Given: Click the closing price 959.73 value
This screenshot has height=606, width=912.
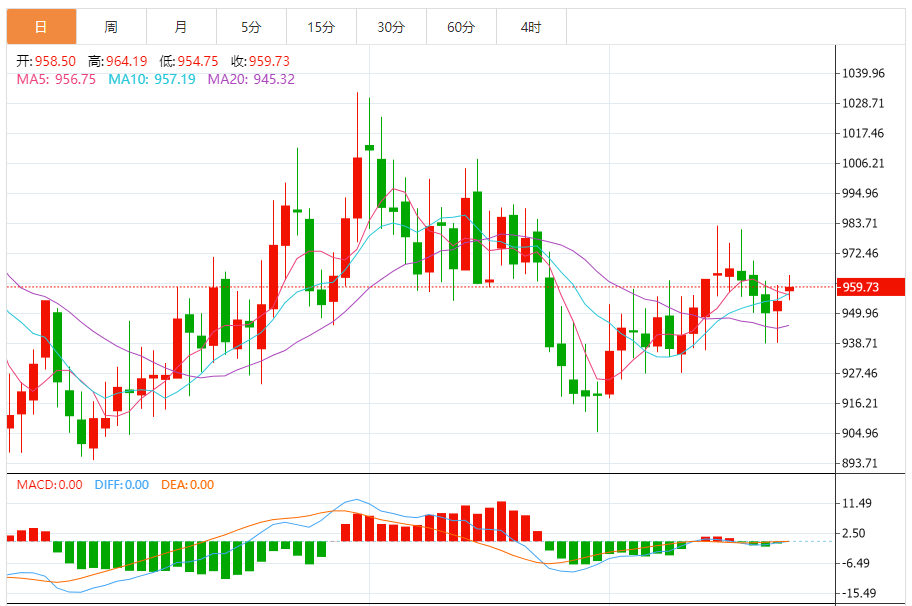Looking at the screenshot, I should tap(269, 61).
